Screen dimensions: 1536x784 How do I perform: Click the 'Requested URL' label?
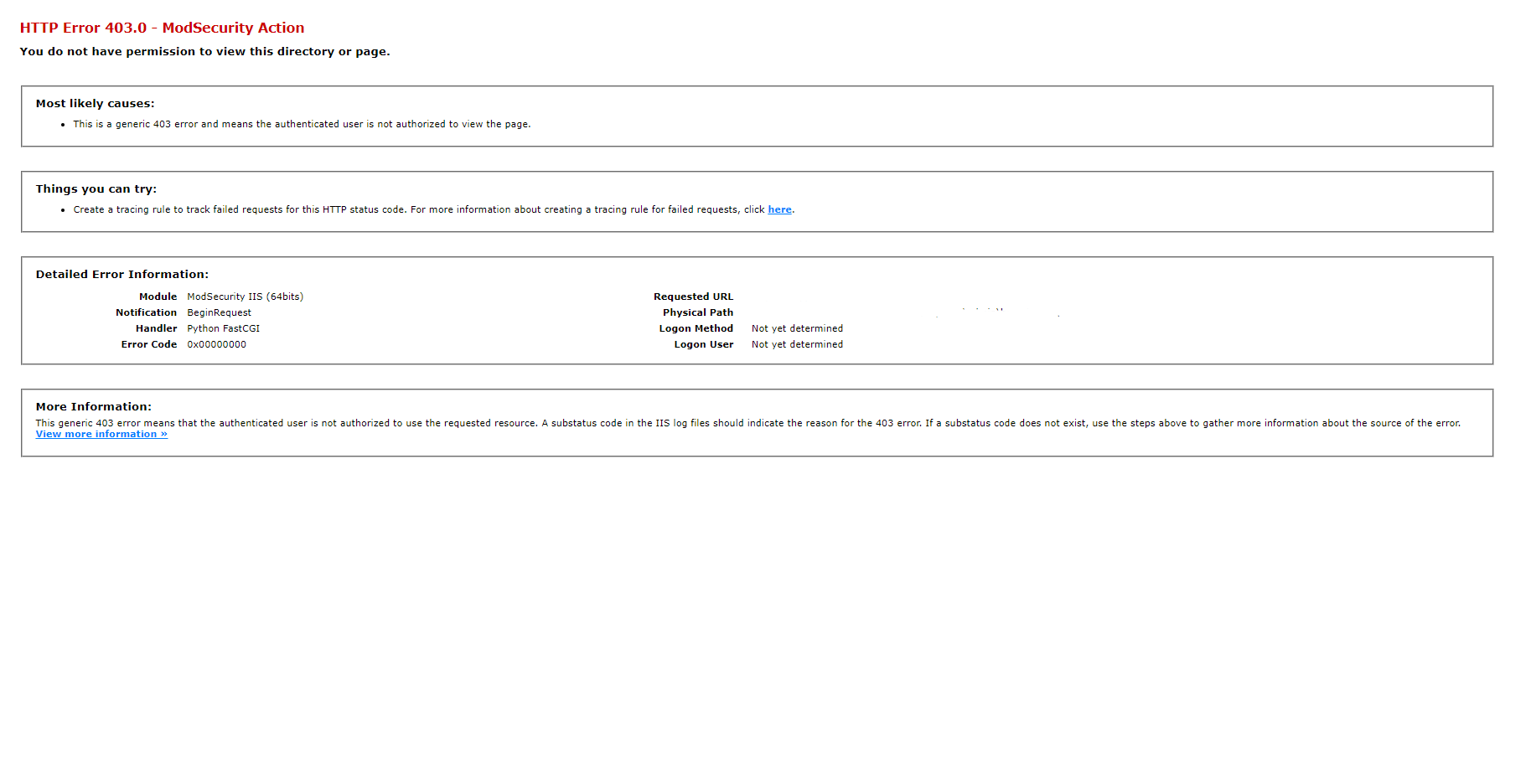coord(693,297)
